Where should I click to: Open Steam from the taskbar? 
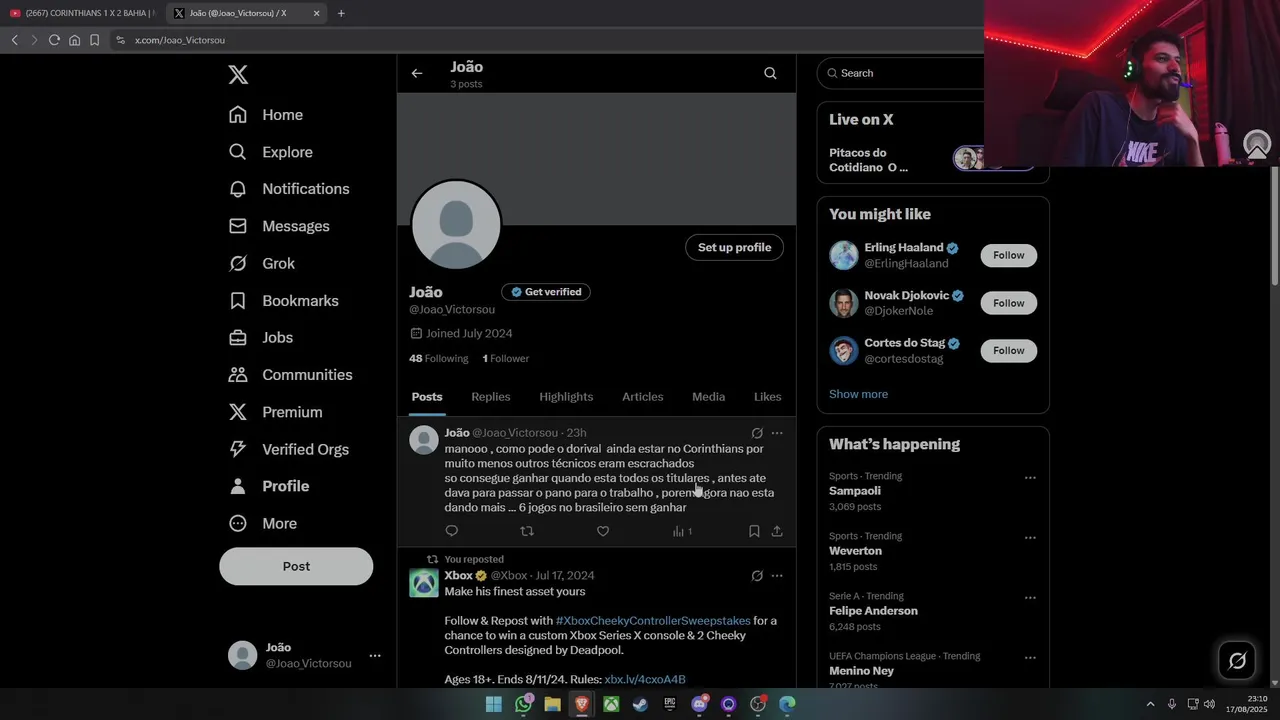640,704
